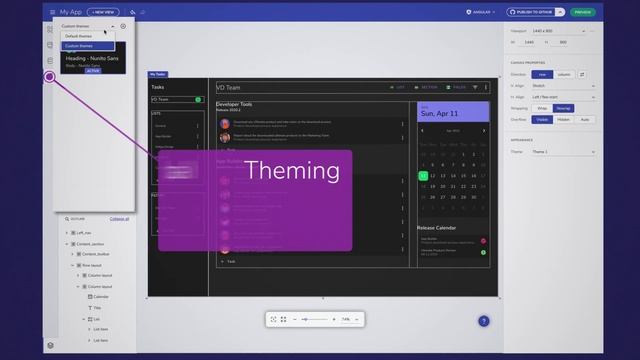
Task: Open the H. Align Left/flex-start dropdown
Action: (563, 97)
